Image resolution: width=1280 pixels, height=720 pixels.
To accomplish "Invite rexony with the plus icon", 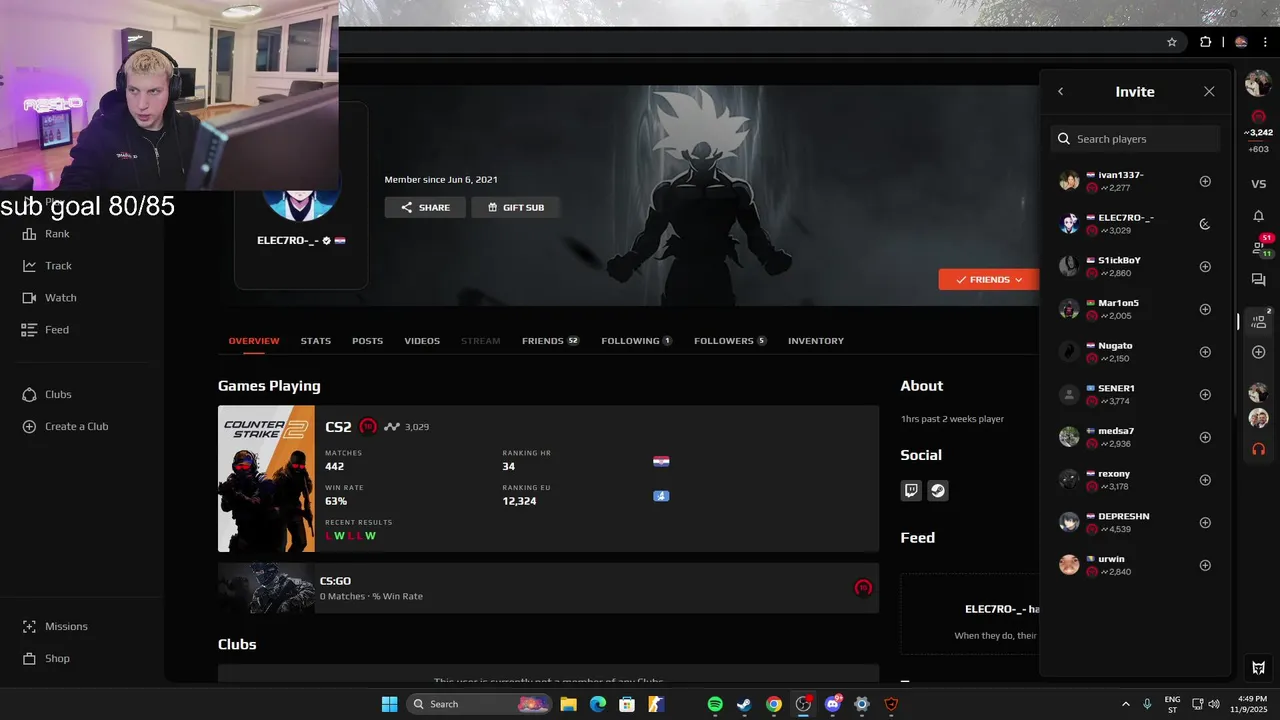I will (x=1205, y=480).
